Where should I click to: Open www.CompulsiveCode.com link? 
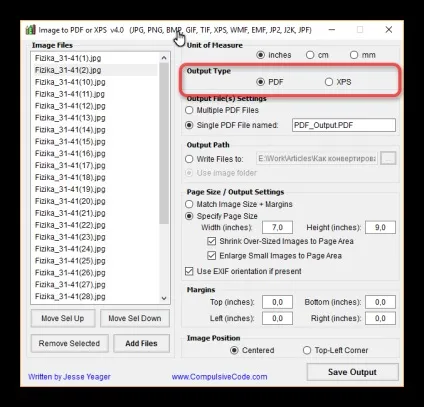click(219, 377)
